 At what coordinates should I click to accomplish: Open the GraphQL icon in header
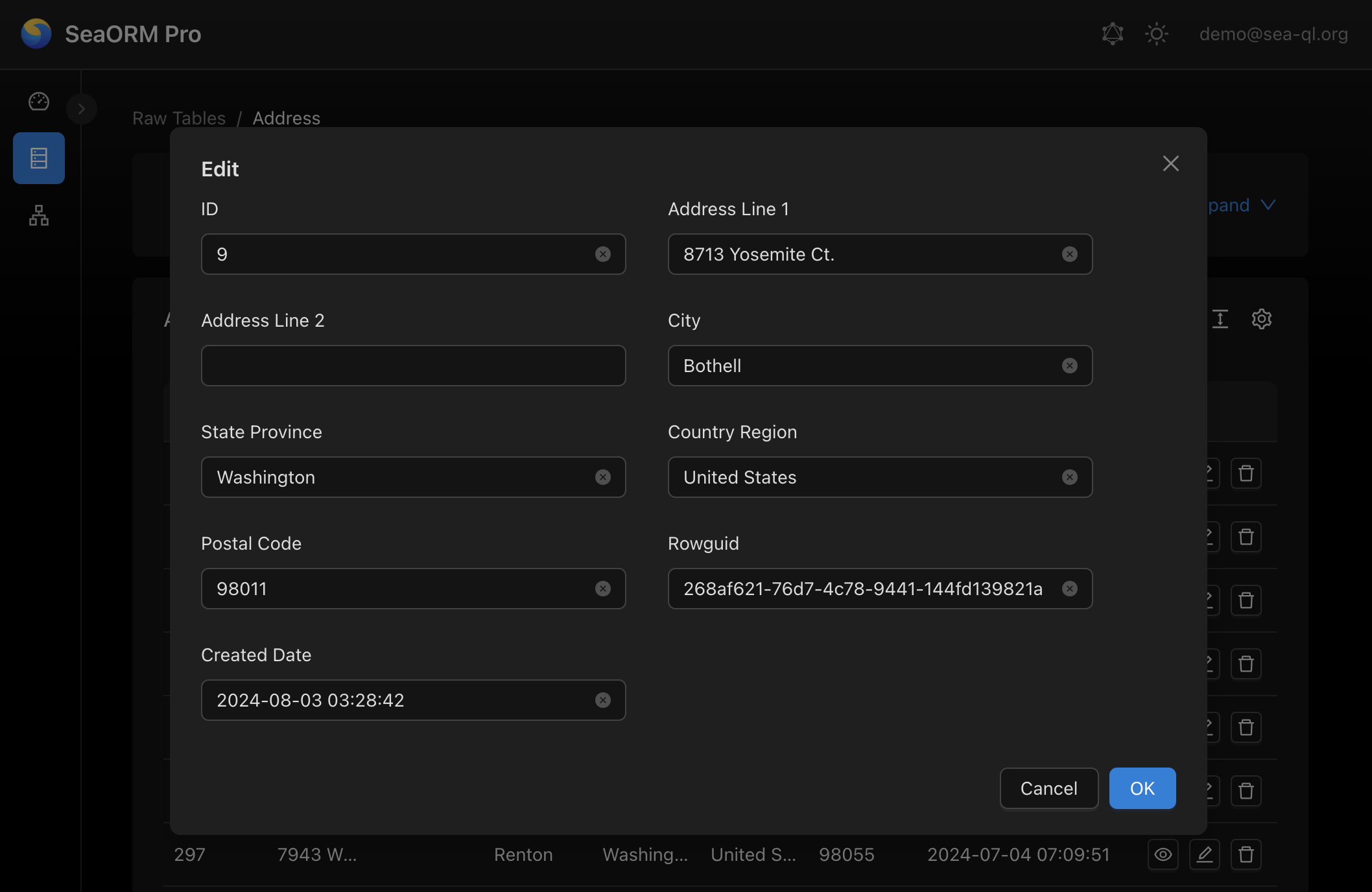tap(1113, 34)
